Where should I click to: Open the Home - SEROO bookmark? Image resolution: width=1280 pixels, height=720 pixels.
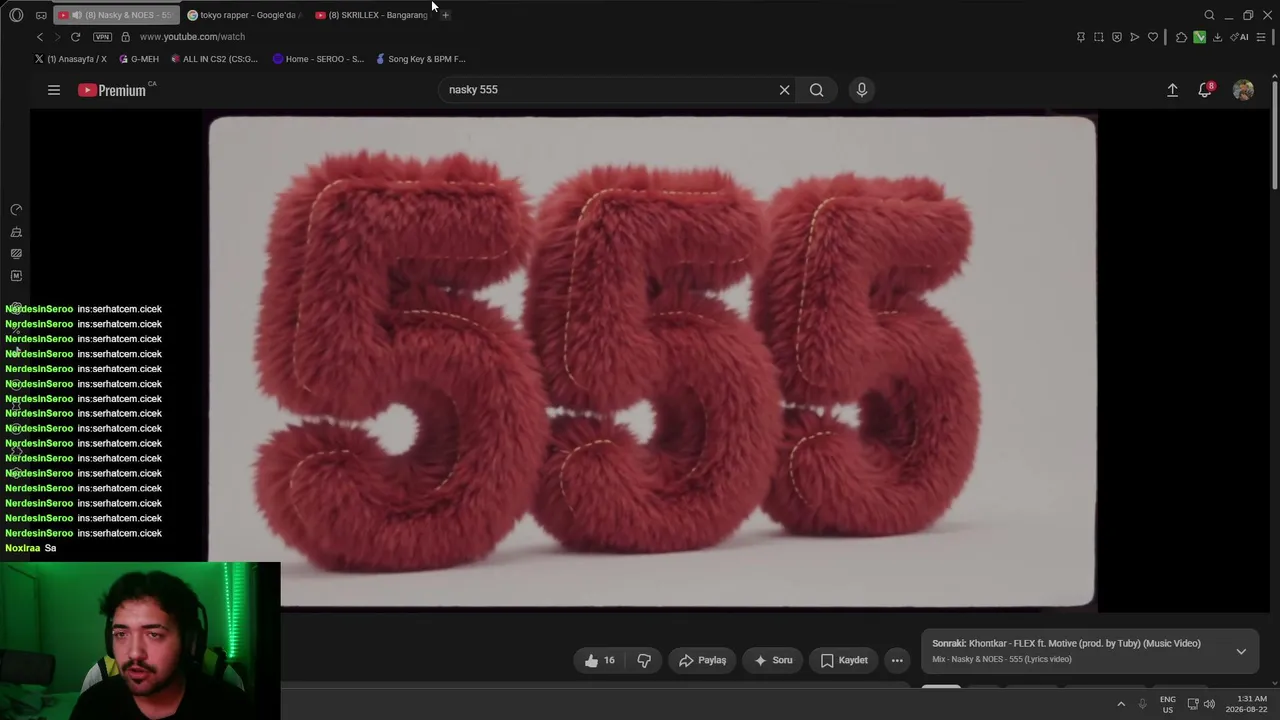point(318,59)
